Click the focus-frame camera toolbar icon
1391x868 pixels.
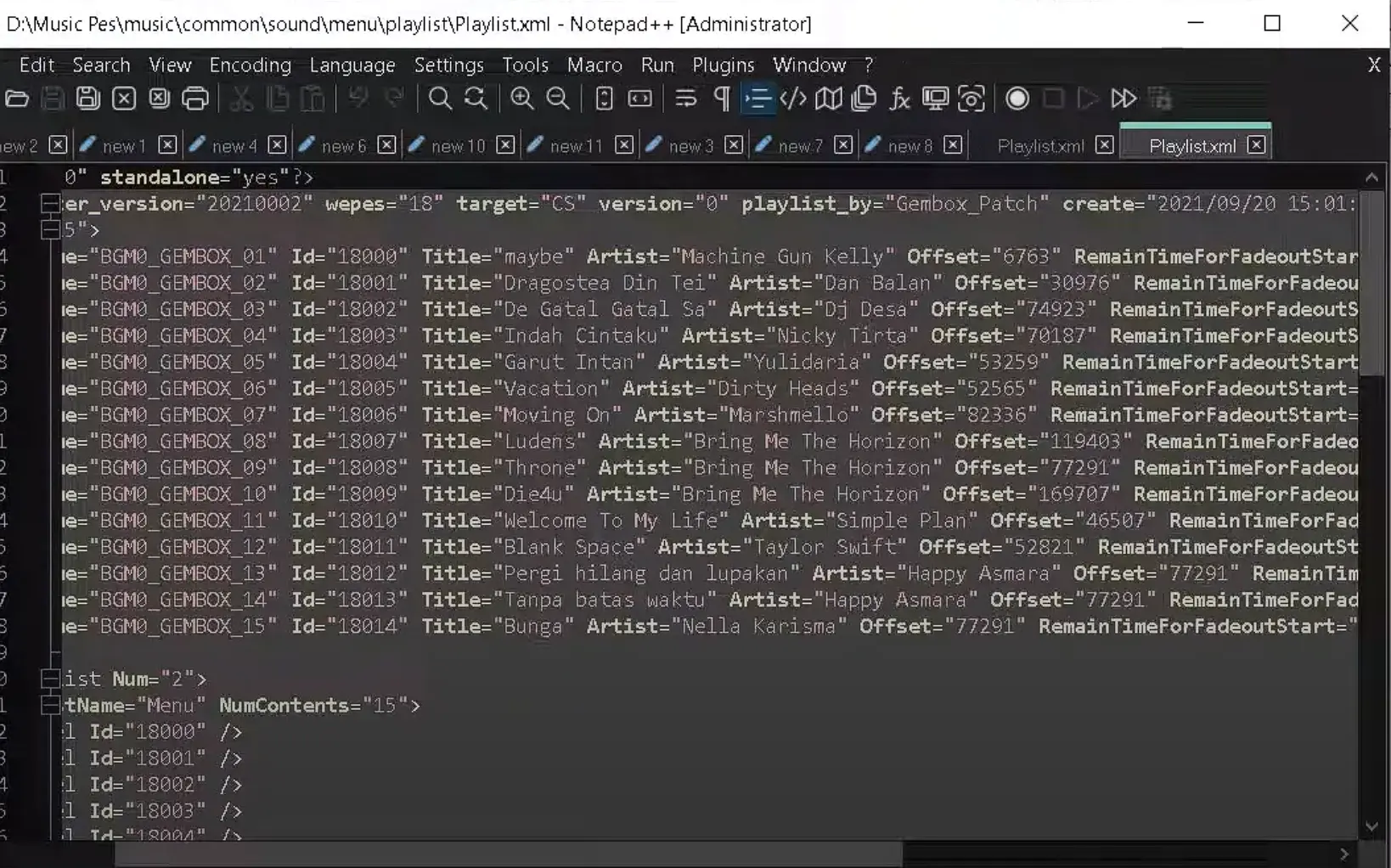click(x=971, y=99)
